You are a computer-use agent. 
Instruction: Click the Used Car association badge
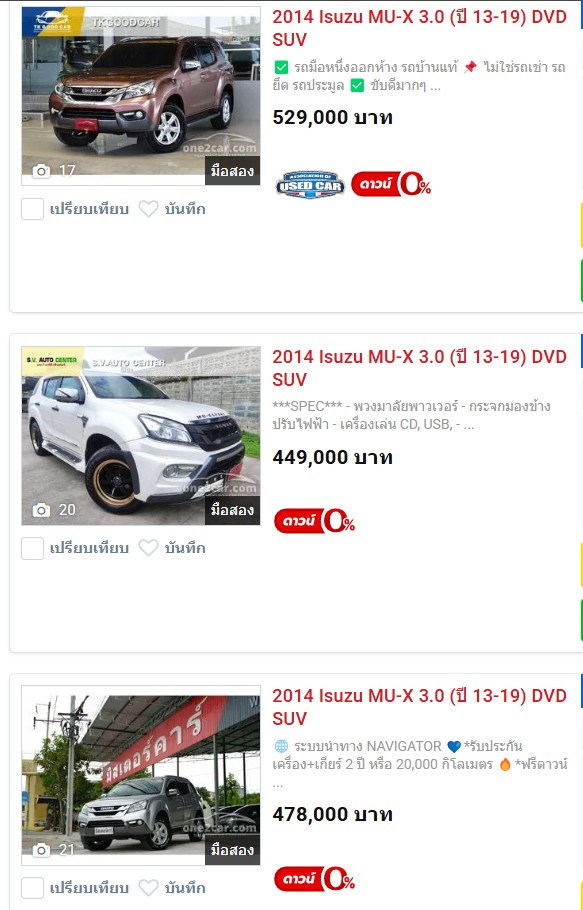coord(310,185)
